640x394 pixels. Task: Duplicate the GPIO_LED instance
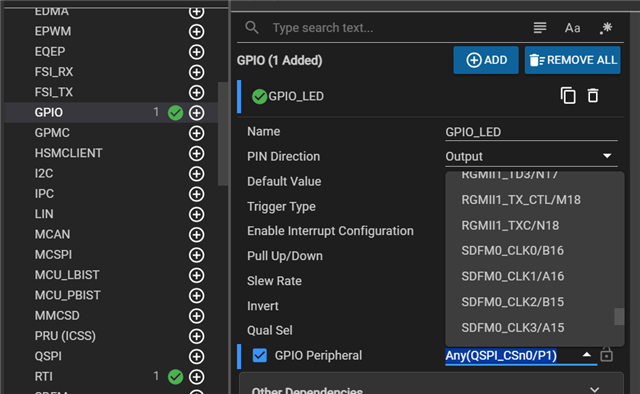pos(568,96)
